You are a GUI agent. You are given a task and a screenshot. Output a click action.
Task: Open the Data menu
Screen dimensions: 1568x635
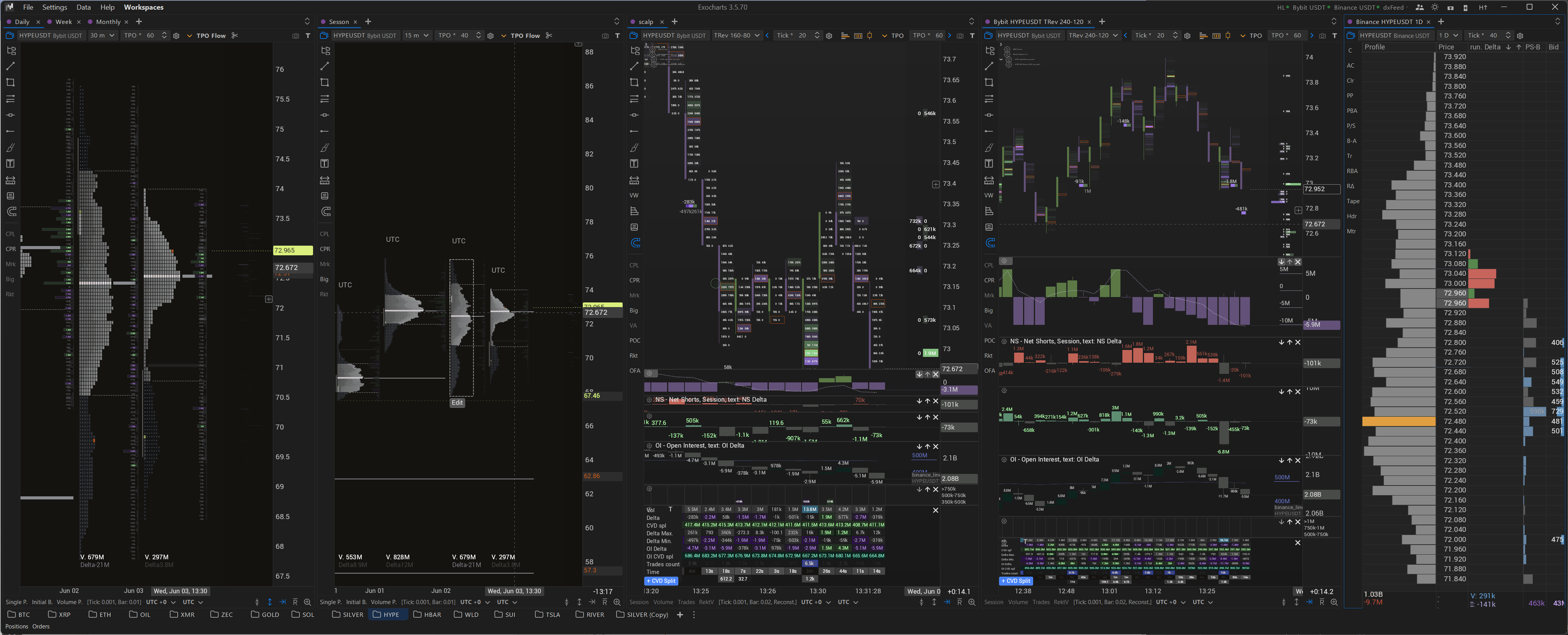click(83, 7)
